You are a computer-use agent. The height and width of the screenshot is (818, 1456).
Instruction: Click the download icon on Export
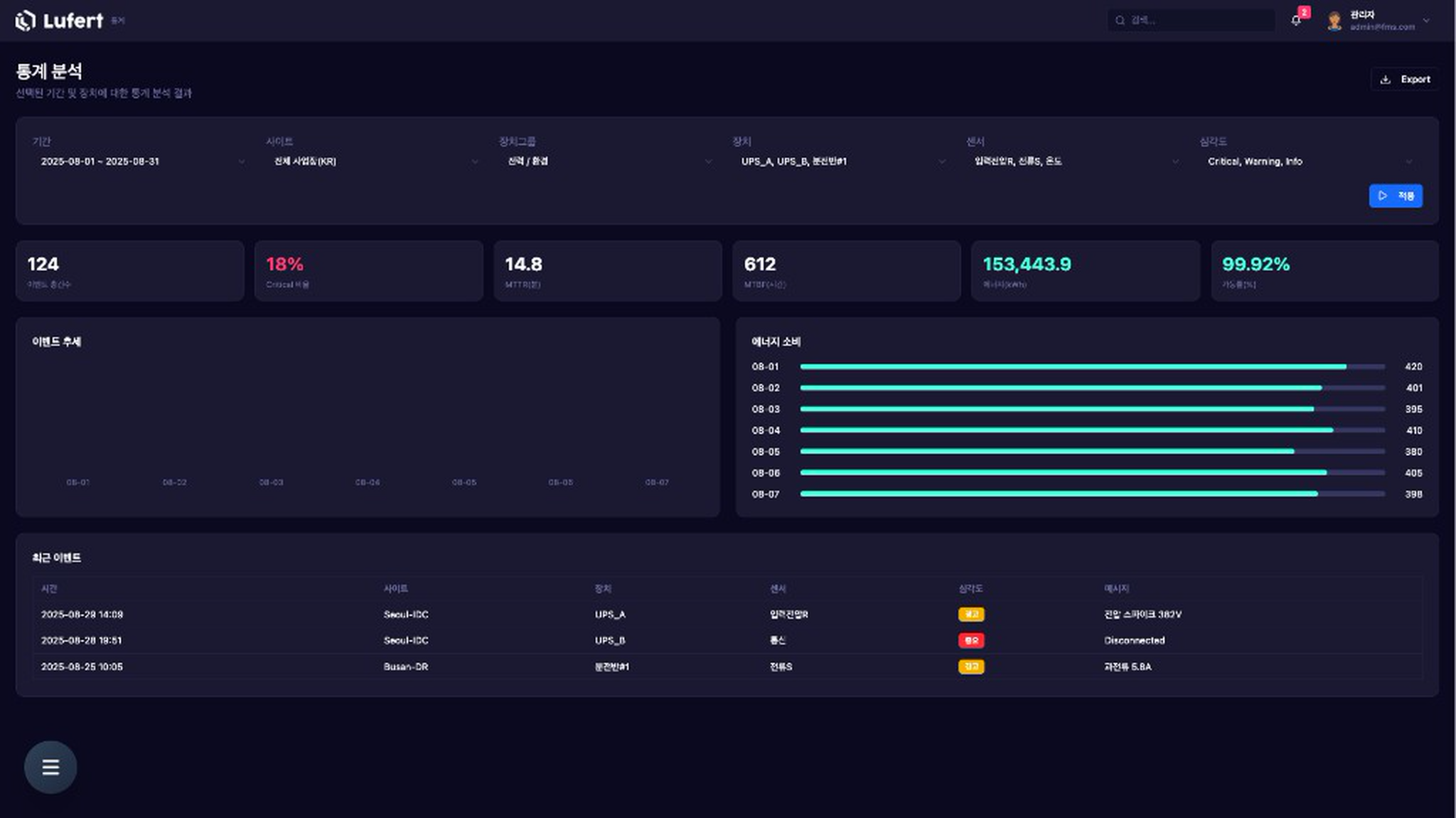(1385, 80)
